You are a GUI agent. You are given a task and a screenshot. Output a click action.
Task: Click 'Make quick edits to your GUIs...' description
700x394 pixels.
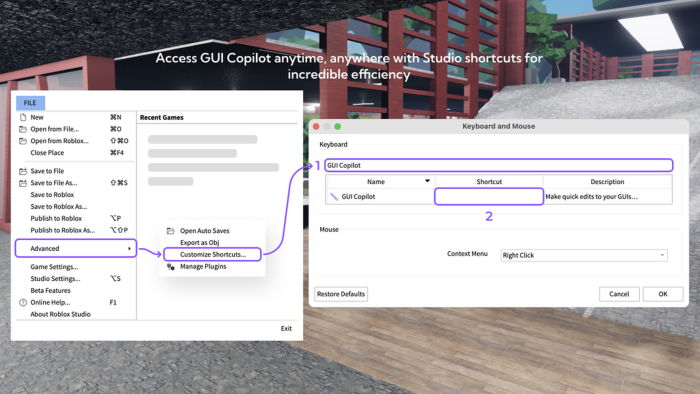pos(592,196)
